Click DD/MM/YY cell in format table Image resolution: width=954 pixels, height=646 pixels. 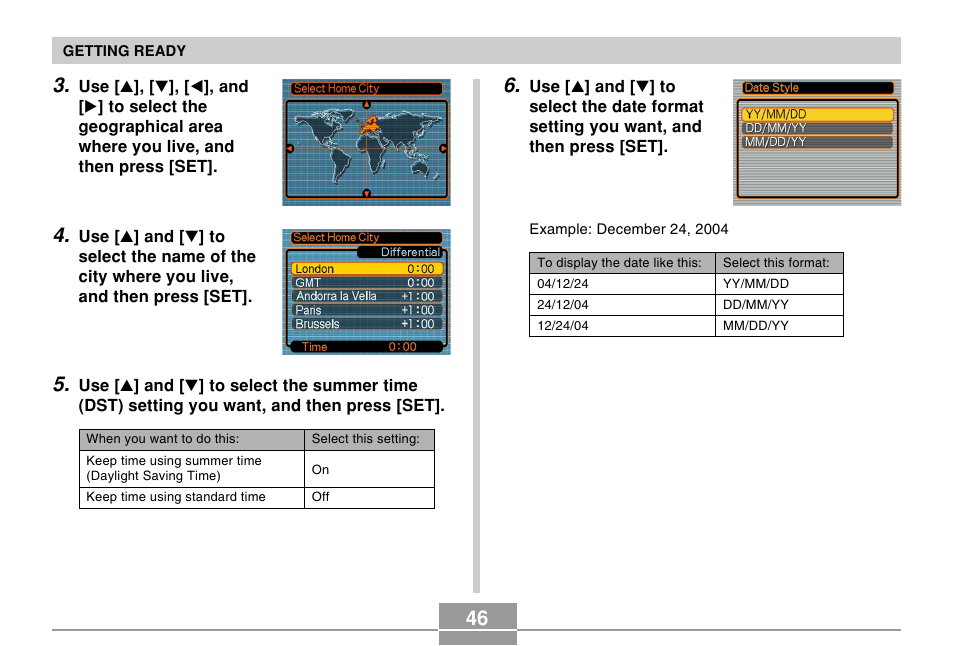pyautogui.click(x=779, y=305)
